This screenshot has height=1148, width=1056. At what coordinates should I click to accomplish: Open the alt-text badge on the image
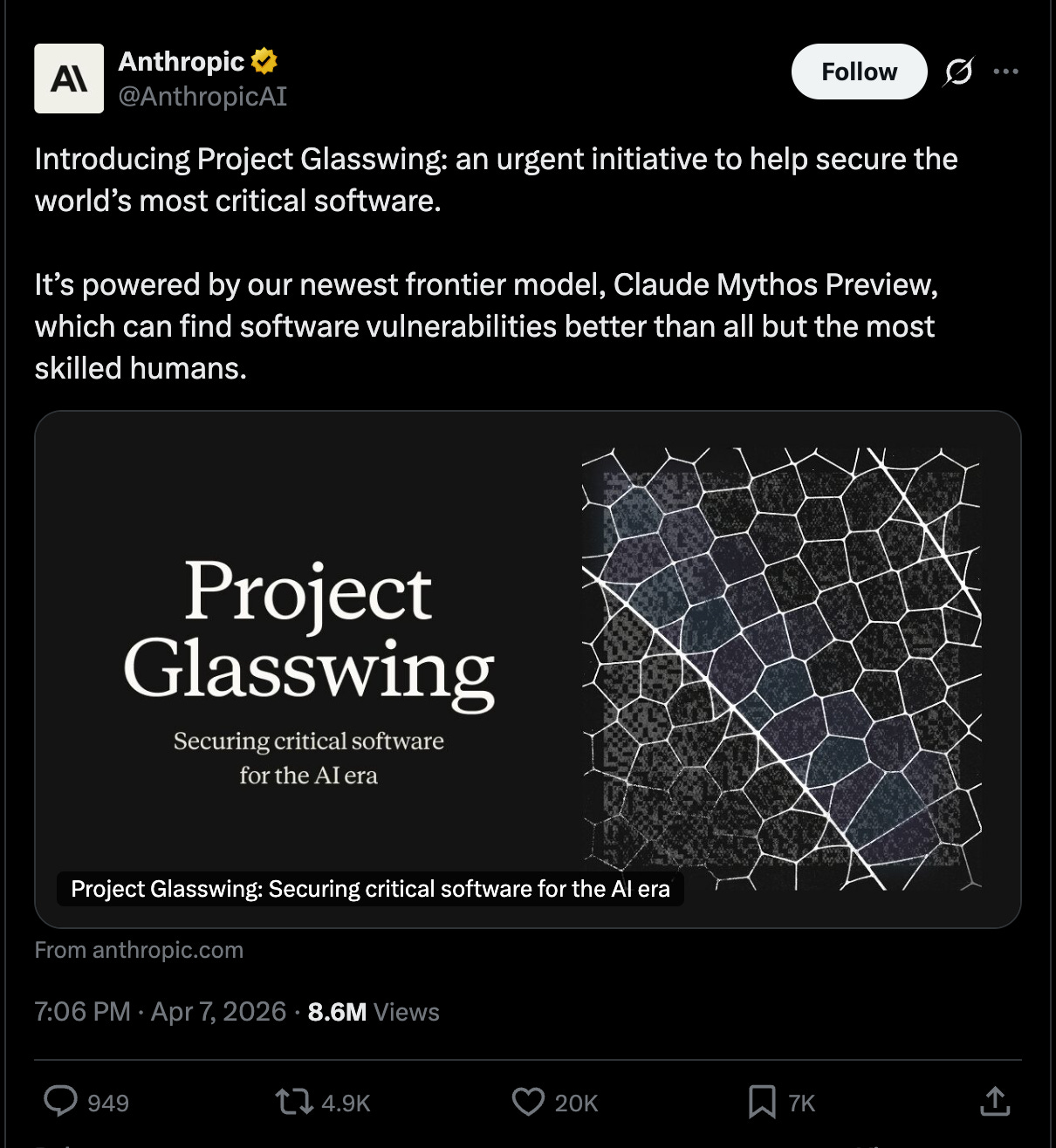[x=369, y=889]
